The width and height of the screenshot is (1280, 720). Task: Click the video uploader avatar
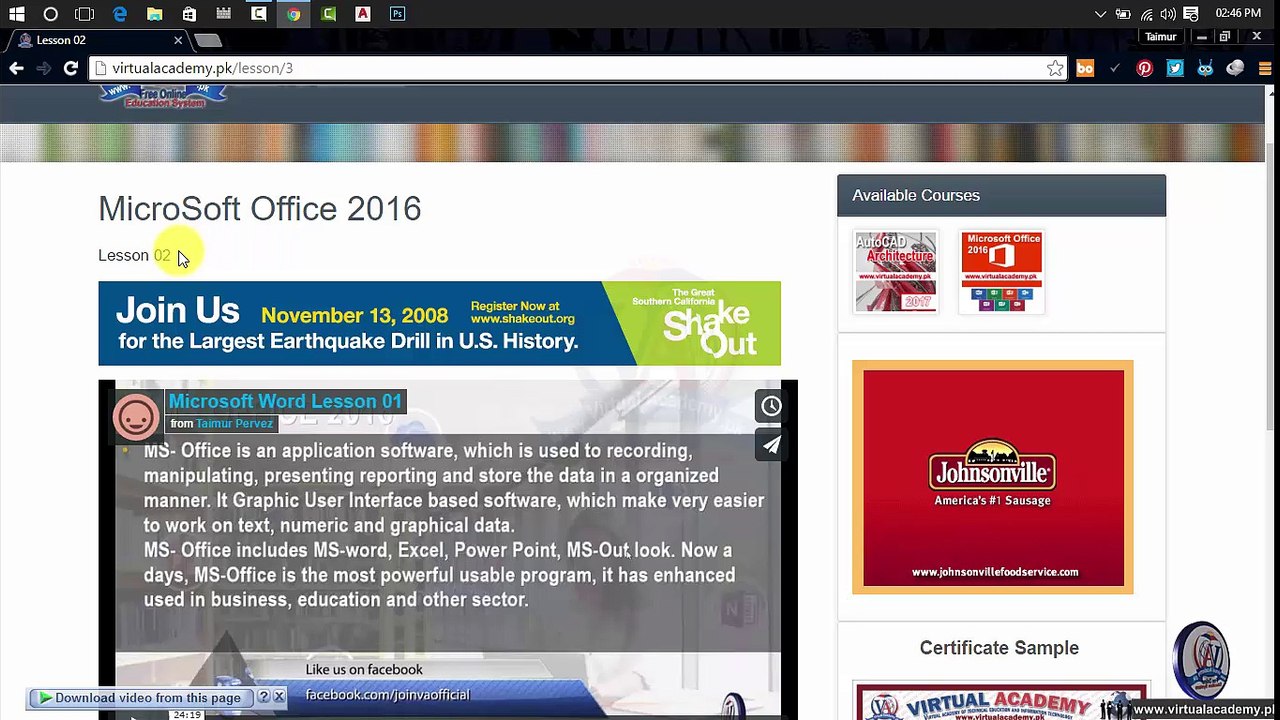coord(136,416)
